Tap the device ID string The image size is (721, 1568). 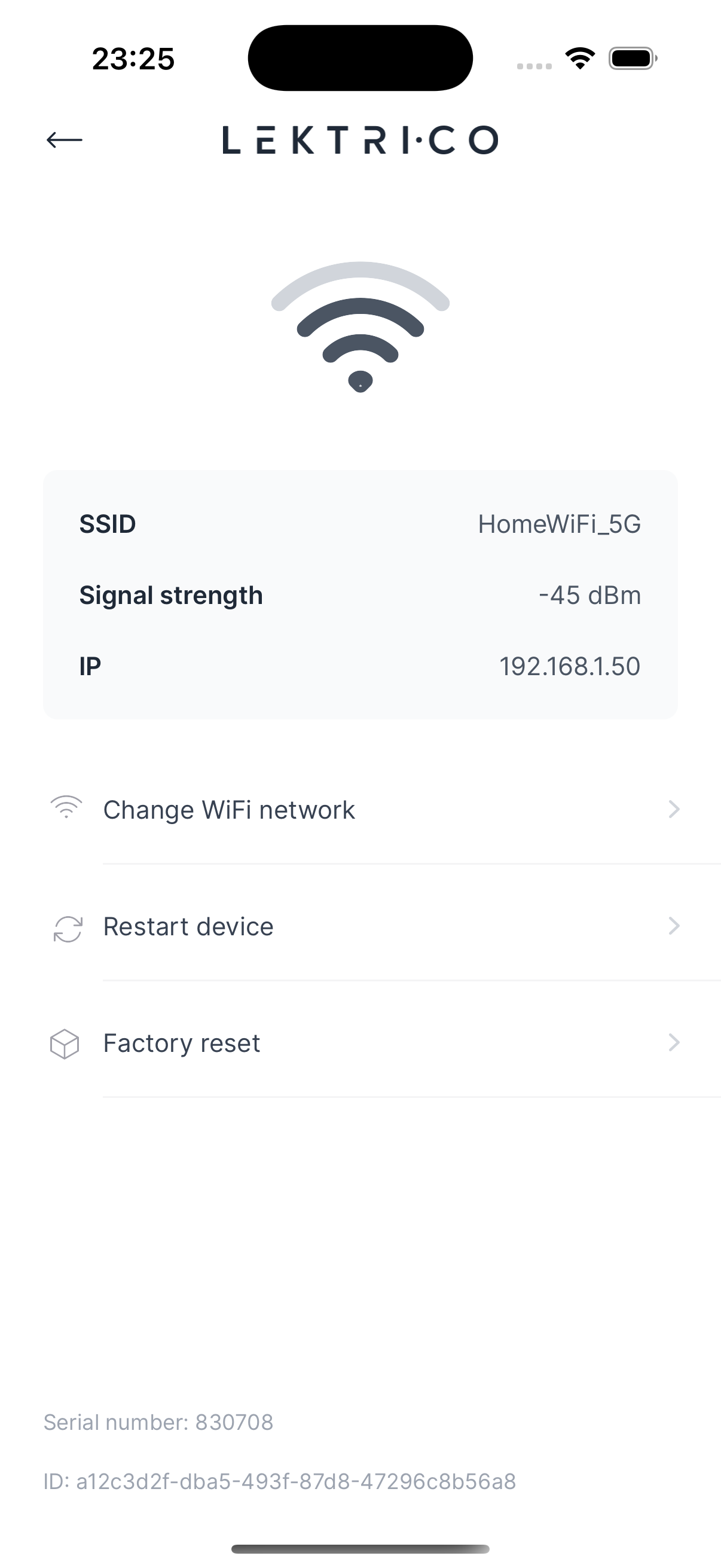point(279,1481)
